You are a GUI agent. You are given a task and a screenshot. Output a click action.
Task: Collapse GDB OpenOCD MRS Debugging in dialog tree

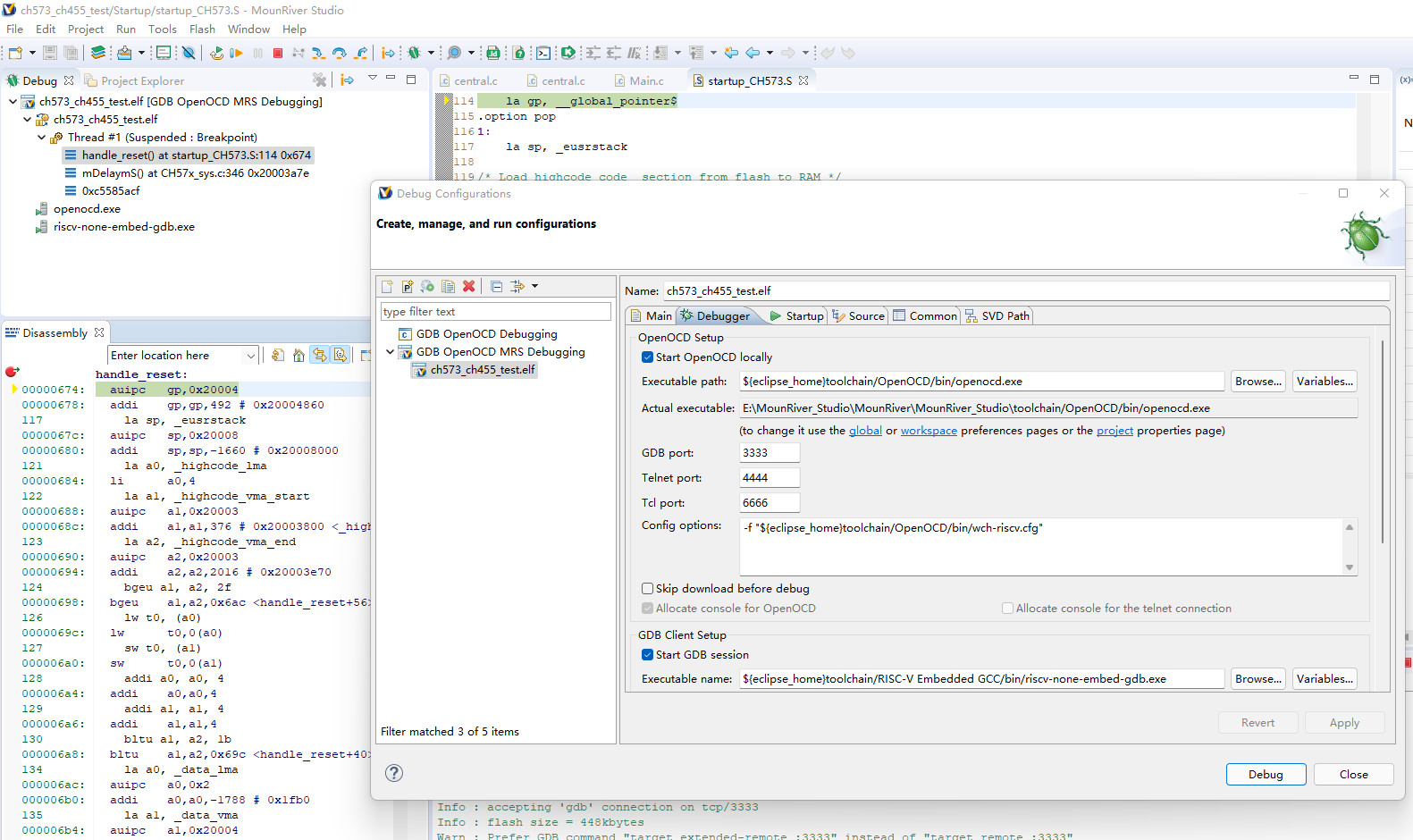coord(391,352)
